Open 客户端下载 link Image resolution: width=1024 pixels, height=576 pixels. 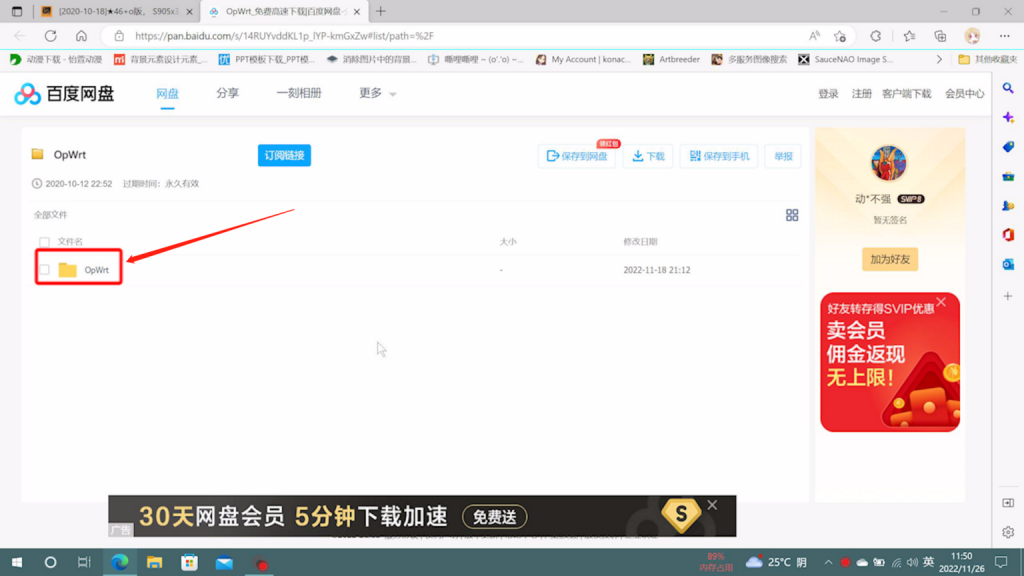click(x=906, y=94)
